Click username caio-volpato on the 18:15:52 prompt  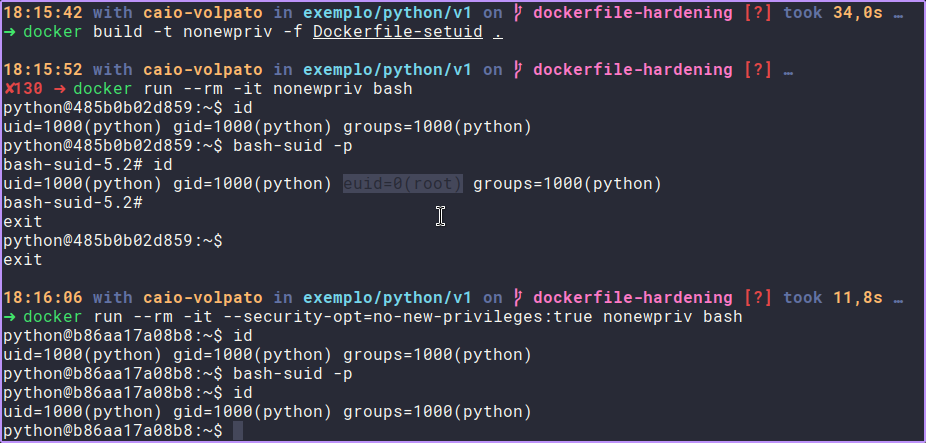pyautogui.click(x=203, y=70)
